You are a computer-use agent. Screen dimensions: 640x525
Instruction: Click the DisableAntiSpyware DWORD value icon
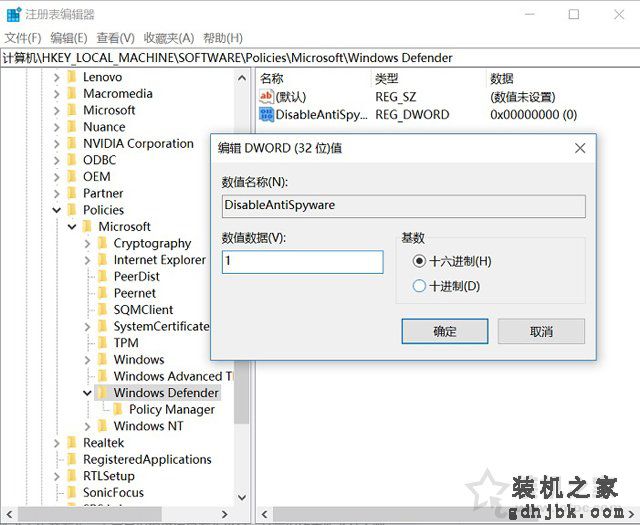(266, 114)
